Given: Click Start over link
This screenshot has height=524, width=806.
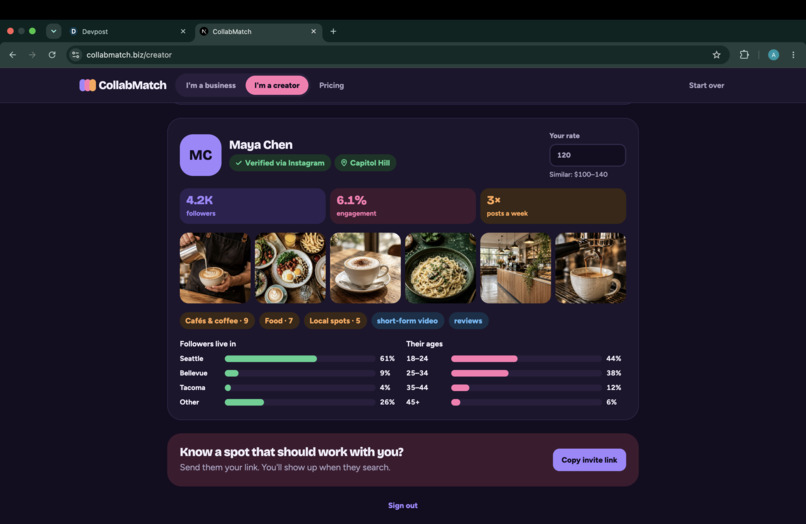Looking at the screenshot, I should tap(706, 85).
